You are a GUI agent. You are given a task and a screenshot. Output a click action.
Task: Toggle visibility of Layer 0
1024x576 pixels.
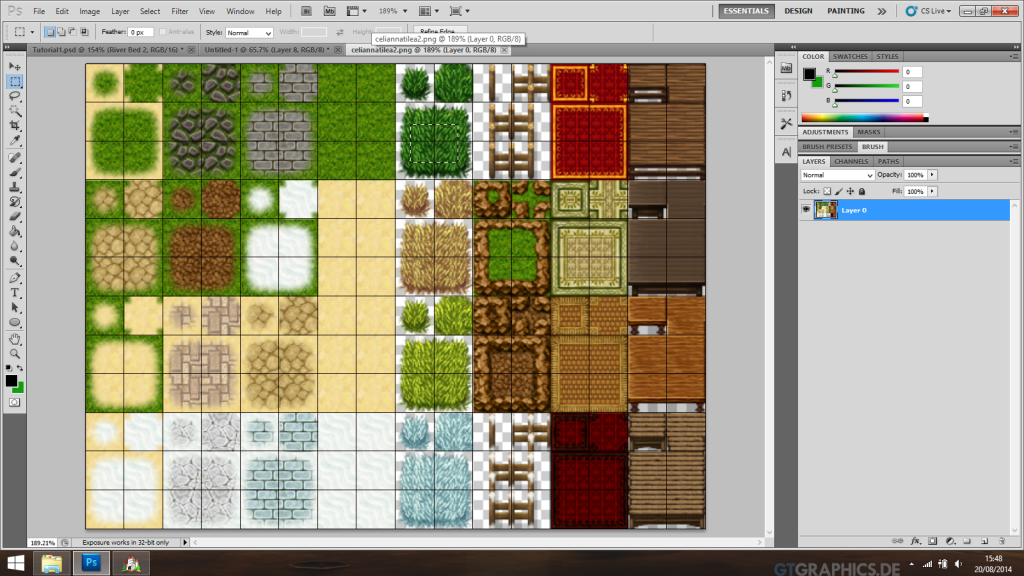pyautogui.click(x=806, y=210)
